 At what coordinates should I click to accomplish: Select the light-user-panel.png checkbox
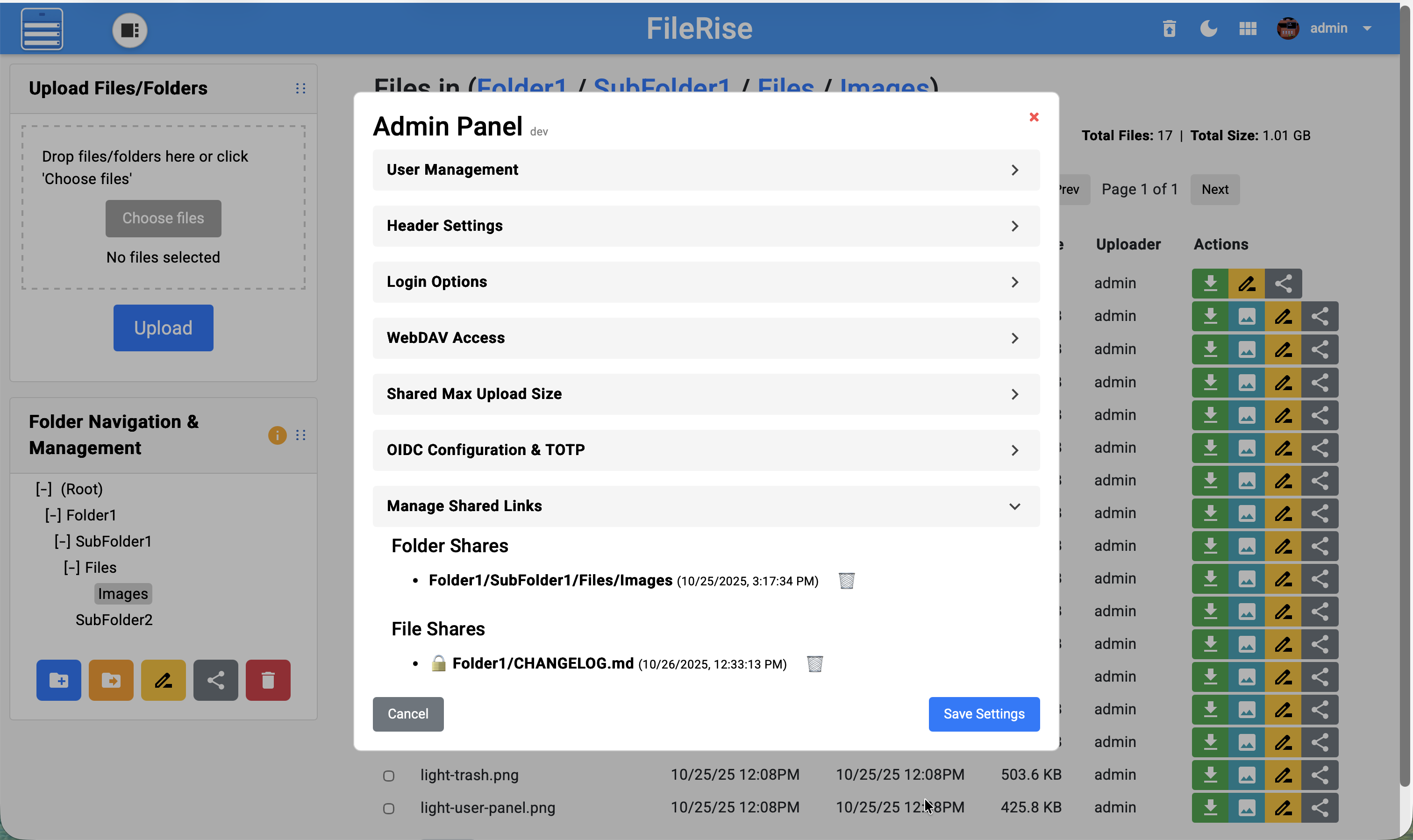point(388,808)
